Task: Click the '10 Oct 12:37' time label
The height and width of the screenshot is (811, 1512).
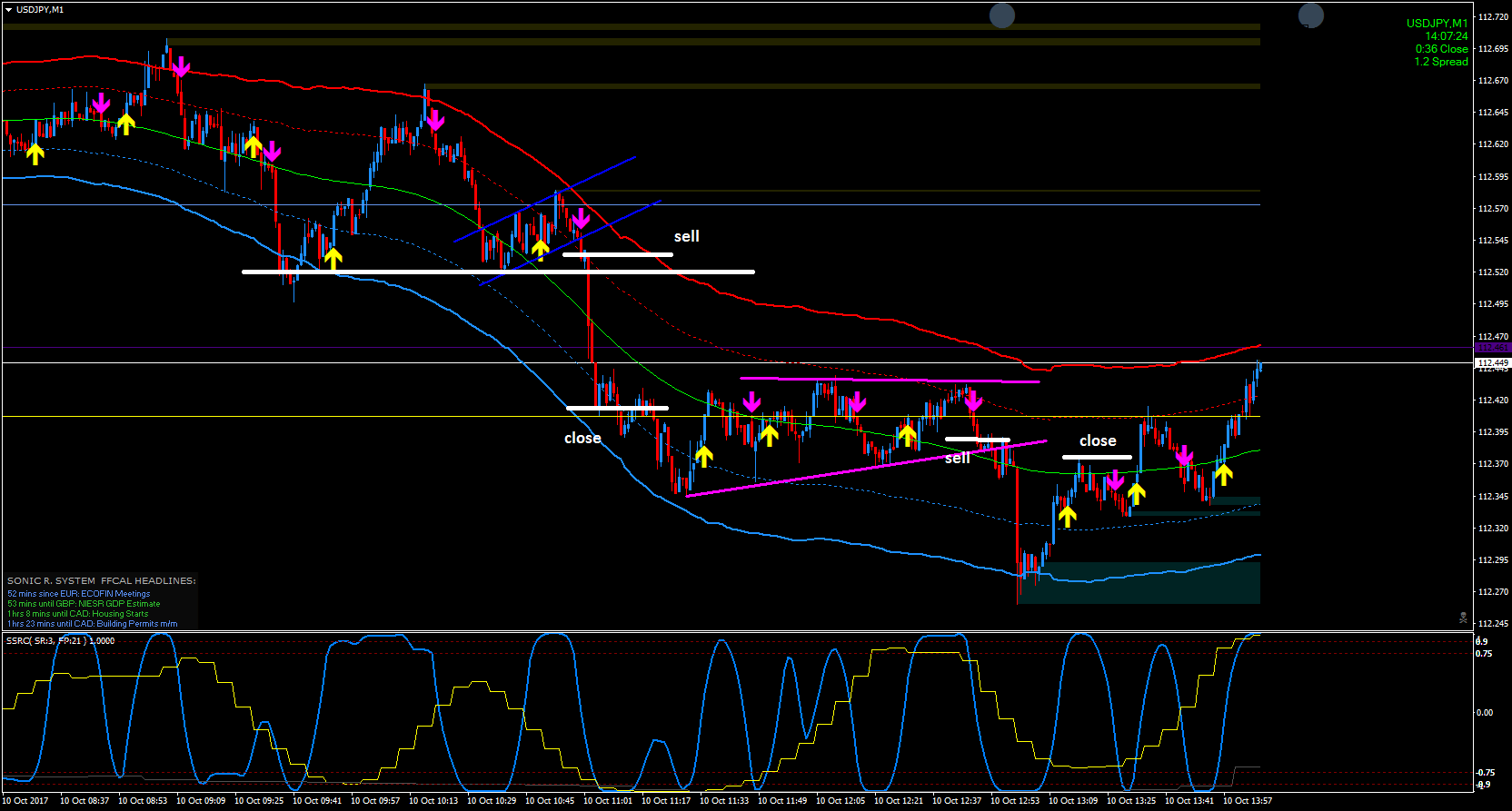Action: pyautogui.click(x=957, y=801)
